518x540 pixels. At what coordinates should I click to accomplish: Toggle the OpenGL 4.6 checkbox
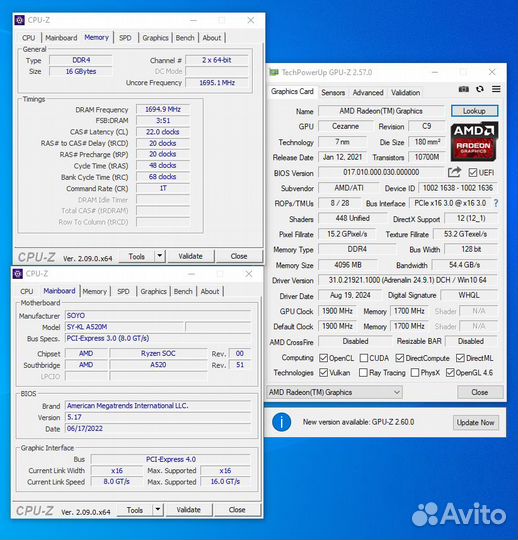click(450, 373)
